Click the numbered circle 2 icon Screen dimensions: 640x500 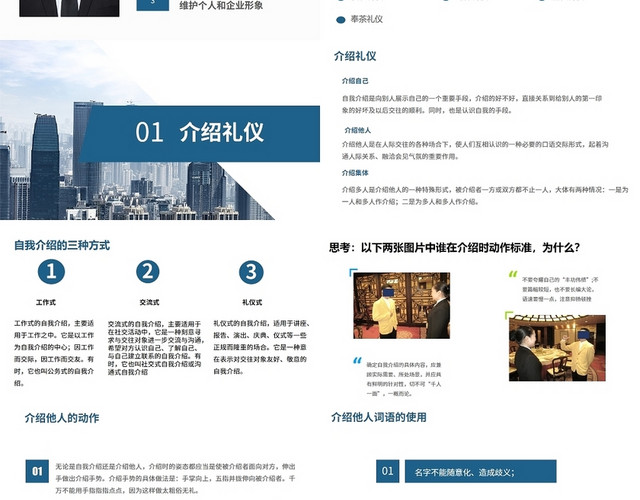(x=148, y=272)
